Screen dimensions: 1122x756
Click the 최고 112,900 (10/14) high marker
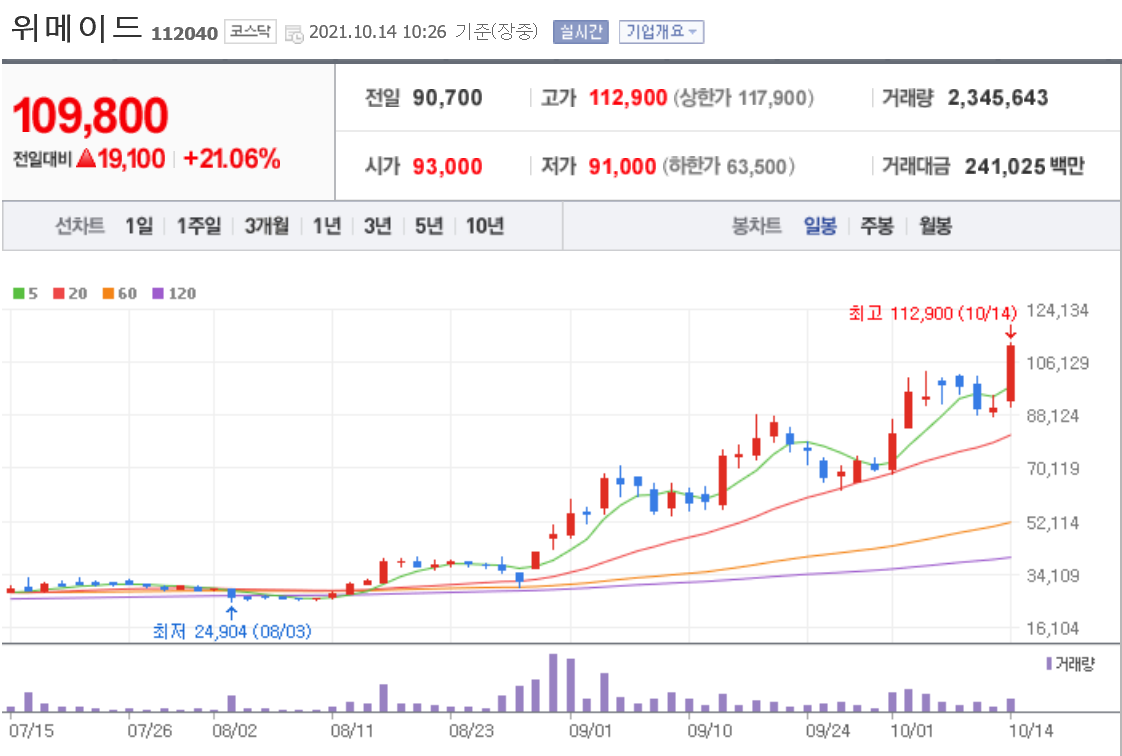[932, 313]
